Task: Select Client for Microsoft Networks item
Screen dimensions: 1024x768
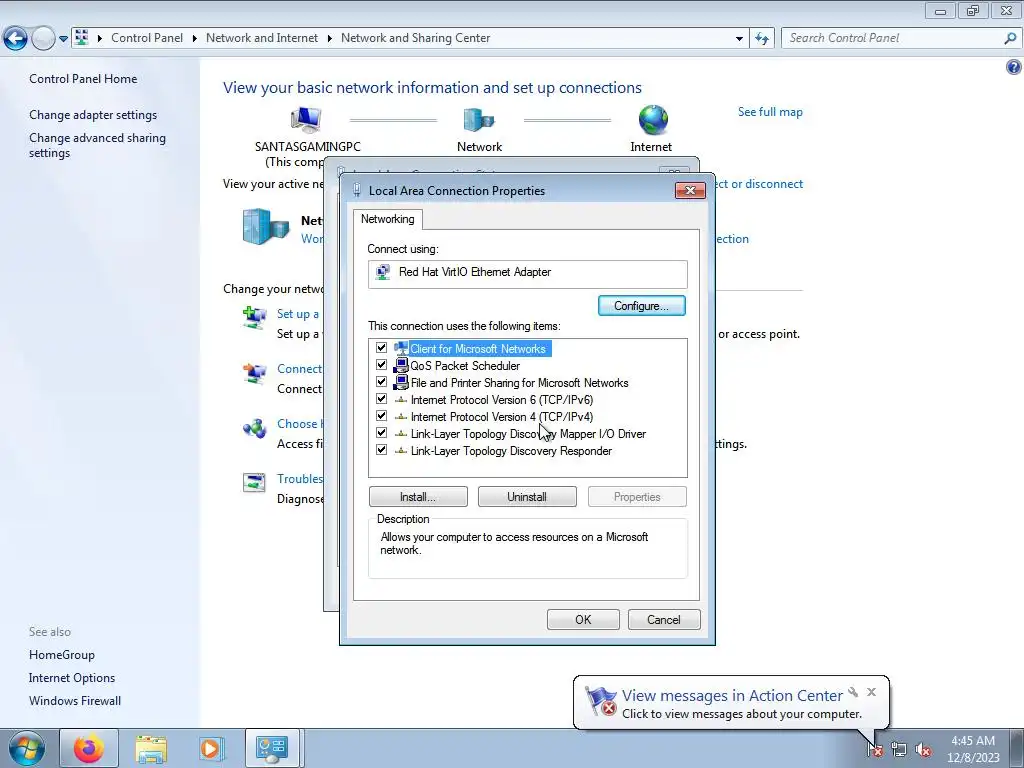Action: coord(477,349)
